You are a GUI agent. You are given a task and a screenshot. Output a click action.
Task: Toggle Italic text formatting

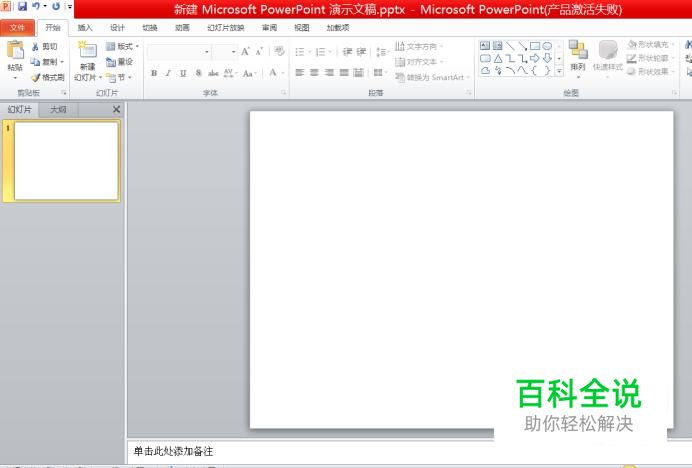(x=168, y=73)
